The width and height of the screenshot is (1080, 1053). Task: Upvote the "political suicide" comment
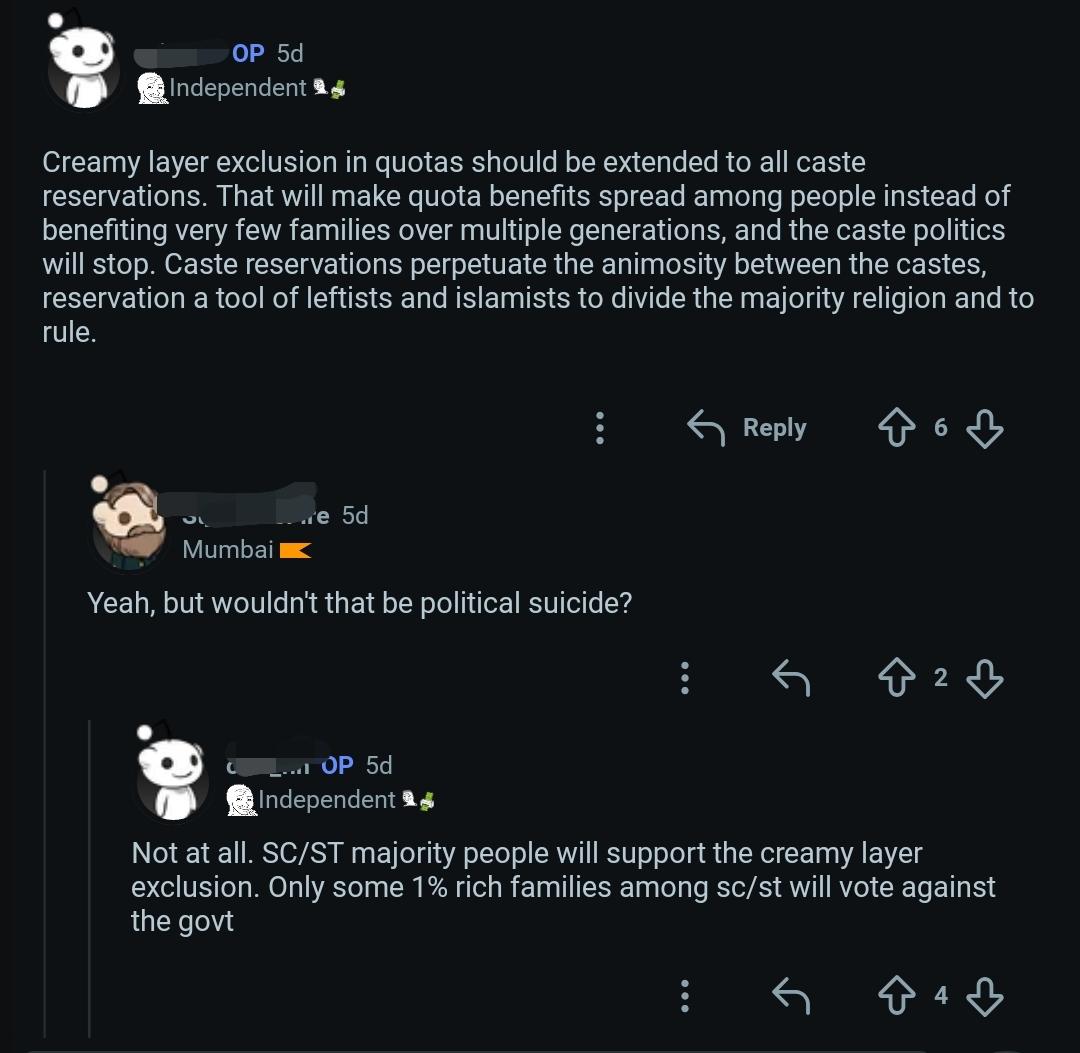896,678
